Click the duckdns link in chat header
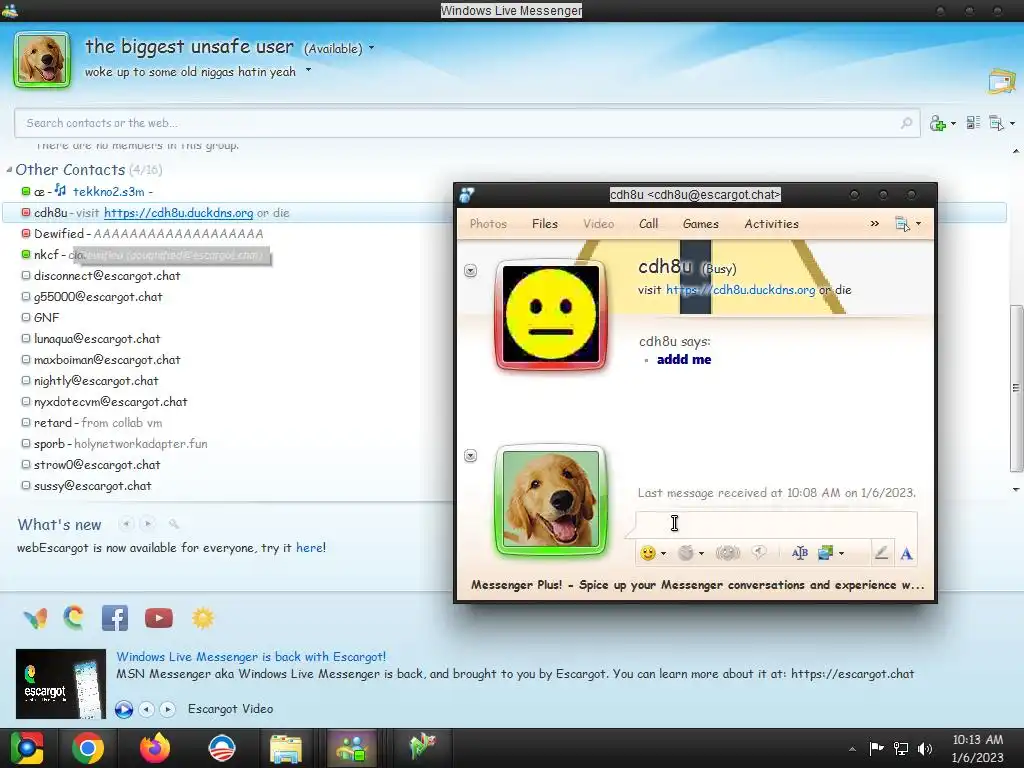The height and width of the screenshot is (768, 1024). click(x=741, y=289)
